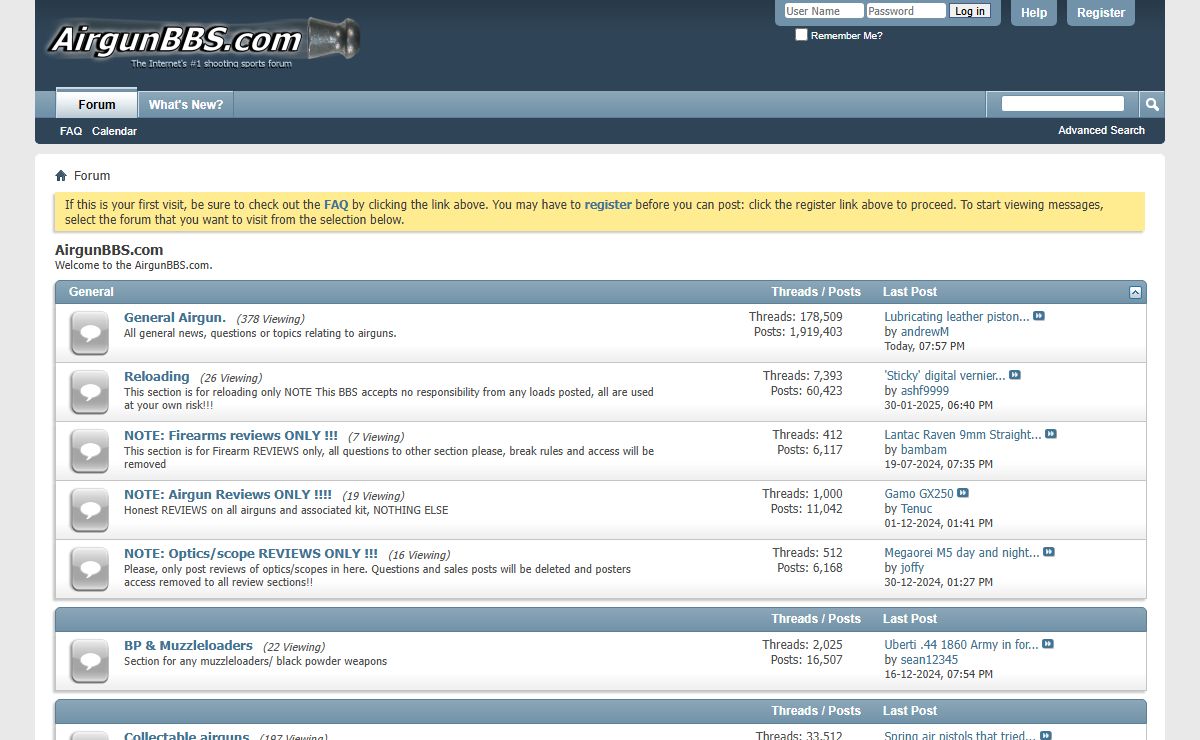1200x740 pixels.
Task: Click the Airgun Reviews forum status icon
Action: (90, 510)
